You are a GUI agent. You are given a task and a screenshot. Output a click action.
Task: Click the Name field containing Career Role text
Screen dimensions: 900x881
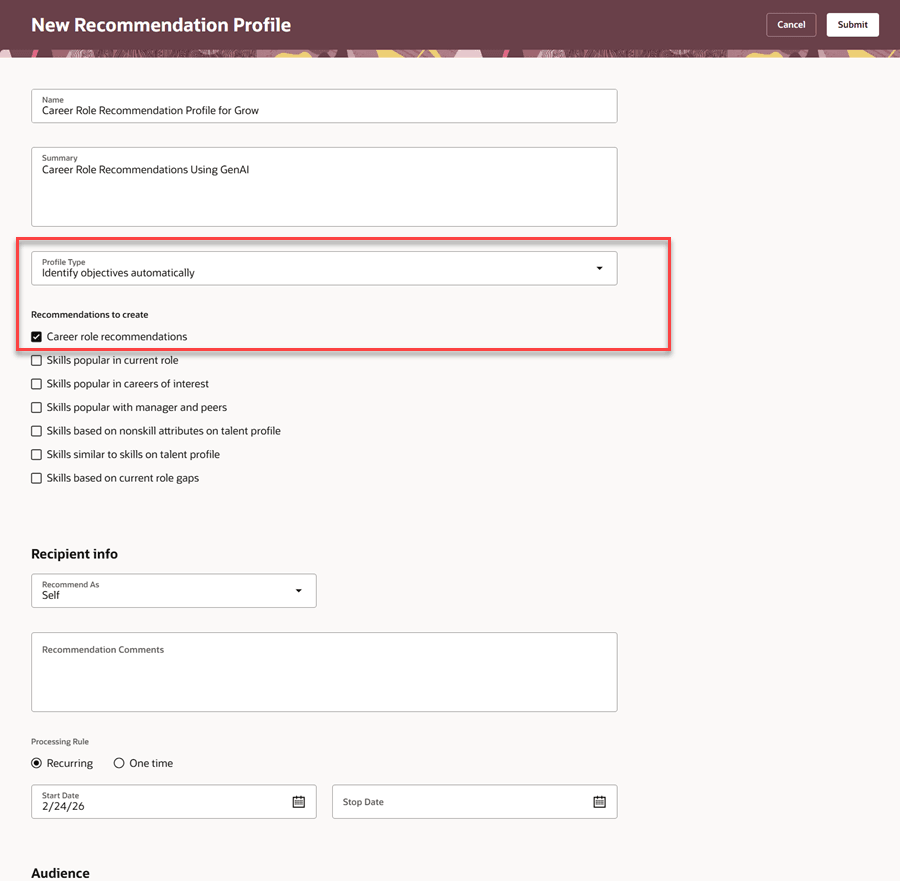324,106
